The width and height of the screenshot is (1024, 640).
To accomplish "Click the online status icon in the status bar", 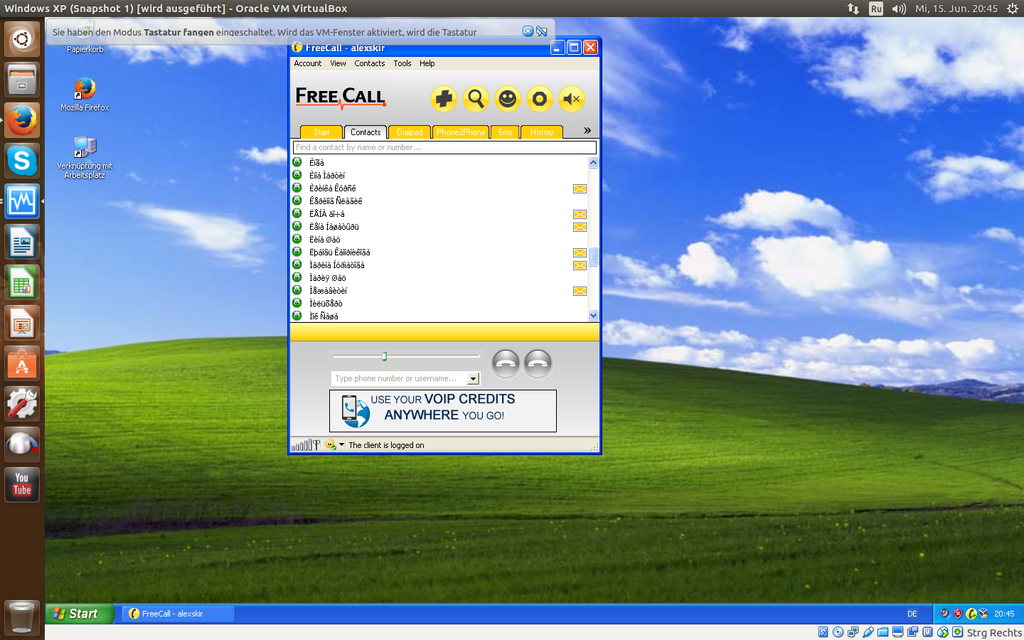I will click(x=330, y=445).
